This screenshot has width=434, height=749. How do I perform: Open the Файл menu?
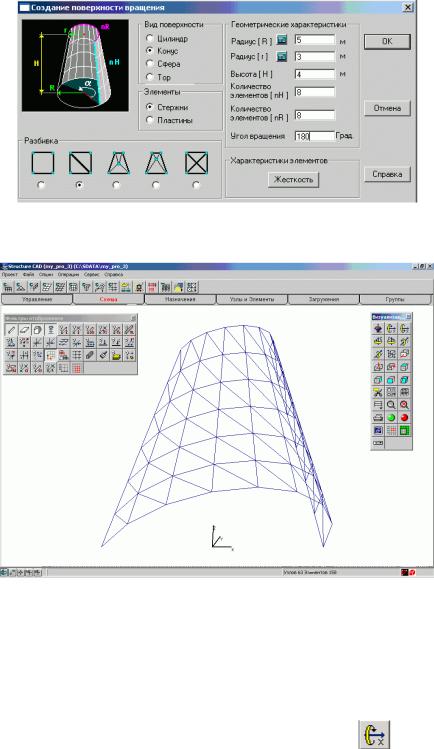(28, 275)
